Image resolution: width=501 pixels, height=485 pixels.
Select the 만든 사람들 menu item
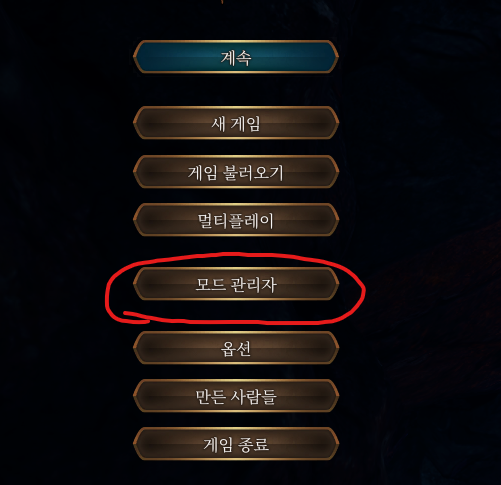(x=236, y=396)
